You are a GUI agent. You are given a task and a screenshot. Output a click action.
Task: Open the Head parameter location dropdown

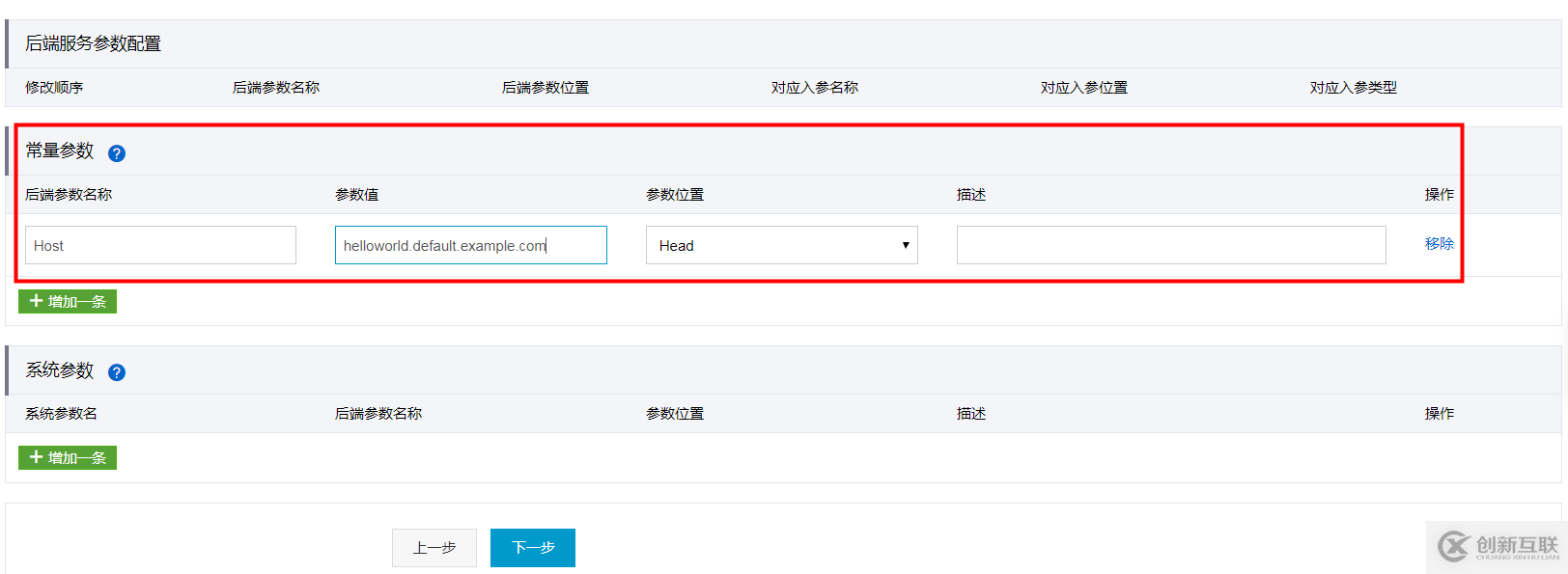pos(782,245)
